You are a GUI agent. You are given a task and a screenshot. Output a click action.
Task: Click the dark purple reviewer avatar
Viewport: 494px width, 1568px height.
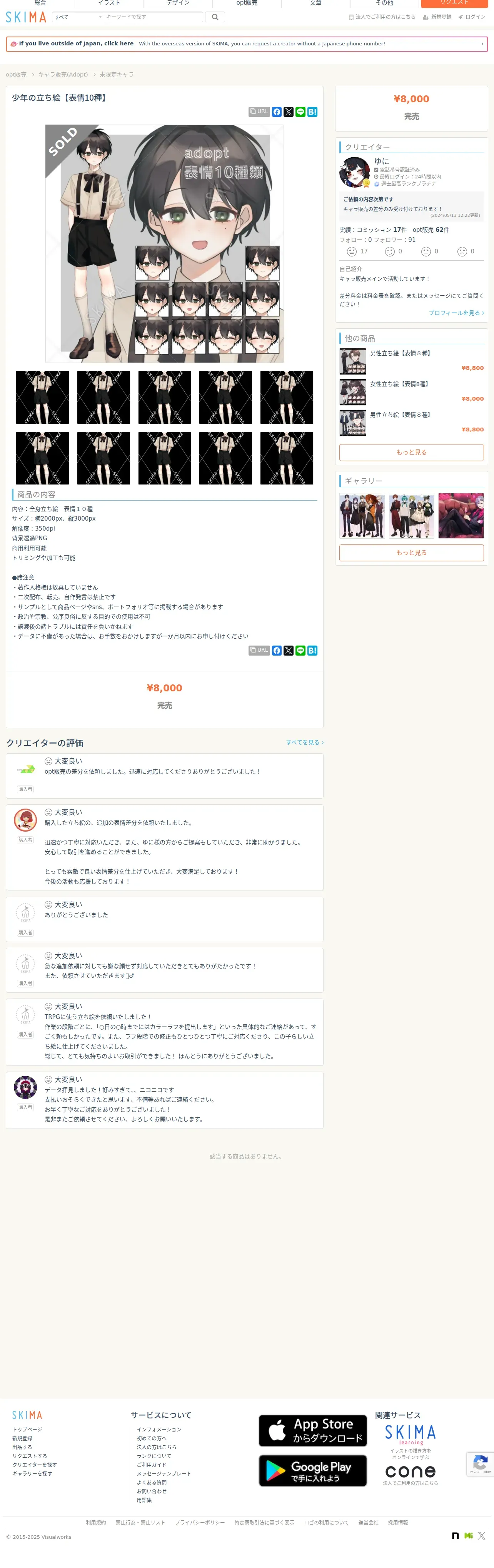(x=25, y=1087)
